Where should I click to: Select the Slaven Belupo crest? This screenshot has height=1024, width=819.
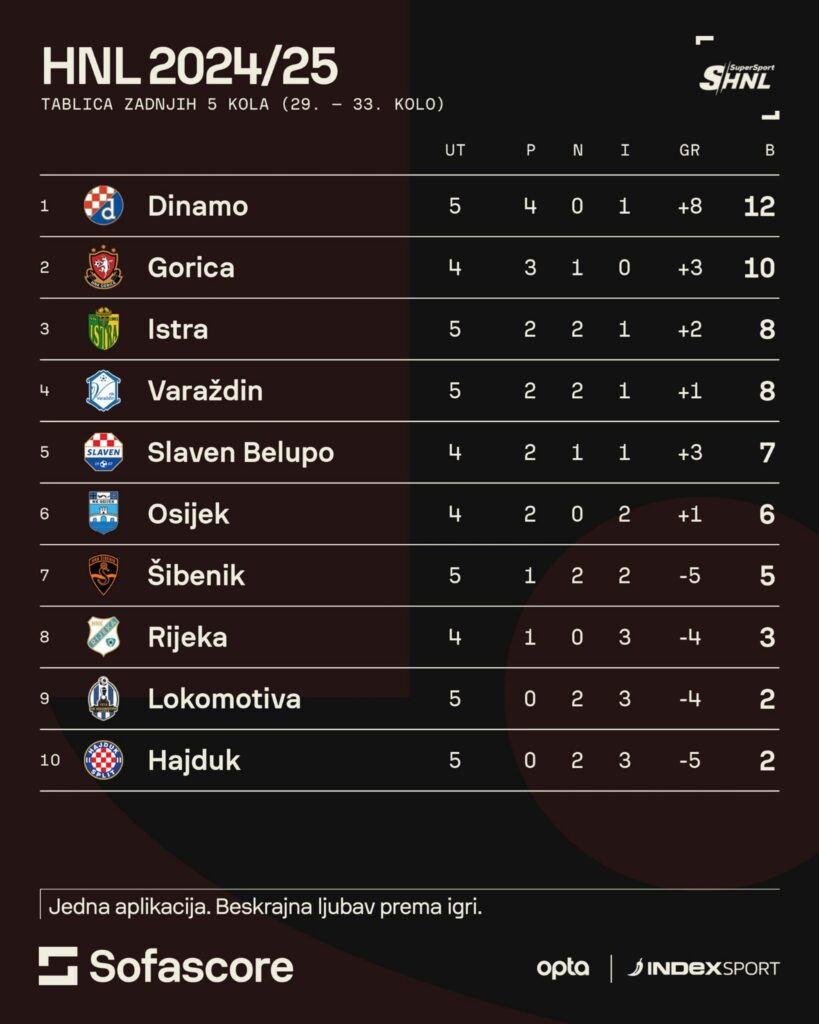(x=103, y=452)
